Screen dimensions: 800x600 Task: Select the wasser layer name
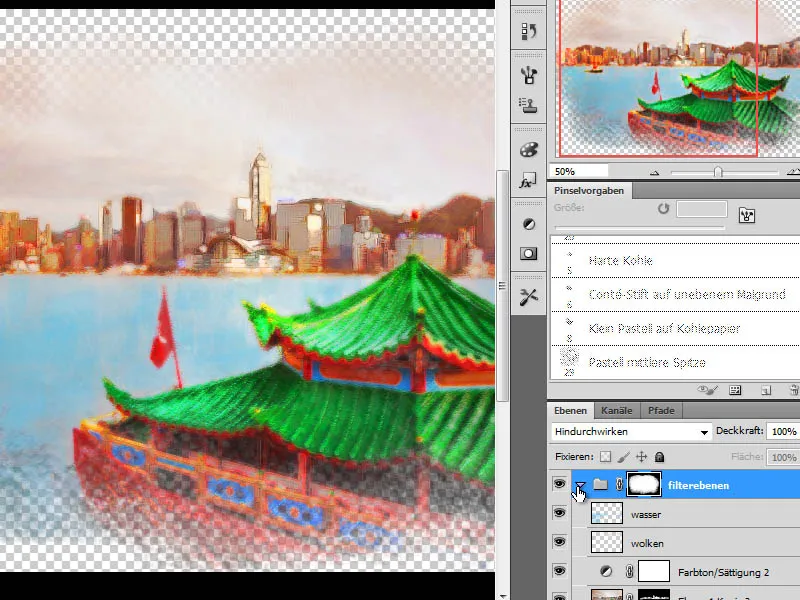645,515
